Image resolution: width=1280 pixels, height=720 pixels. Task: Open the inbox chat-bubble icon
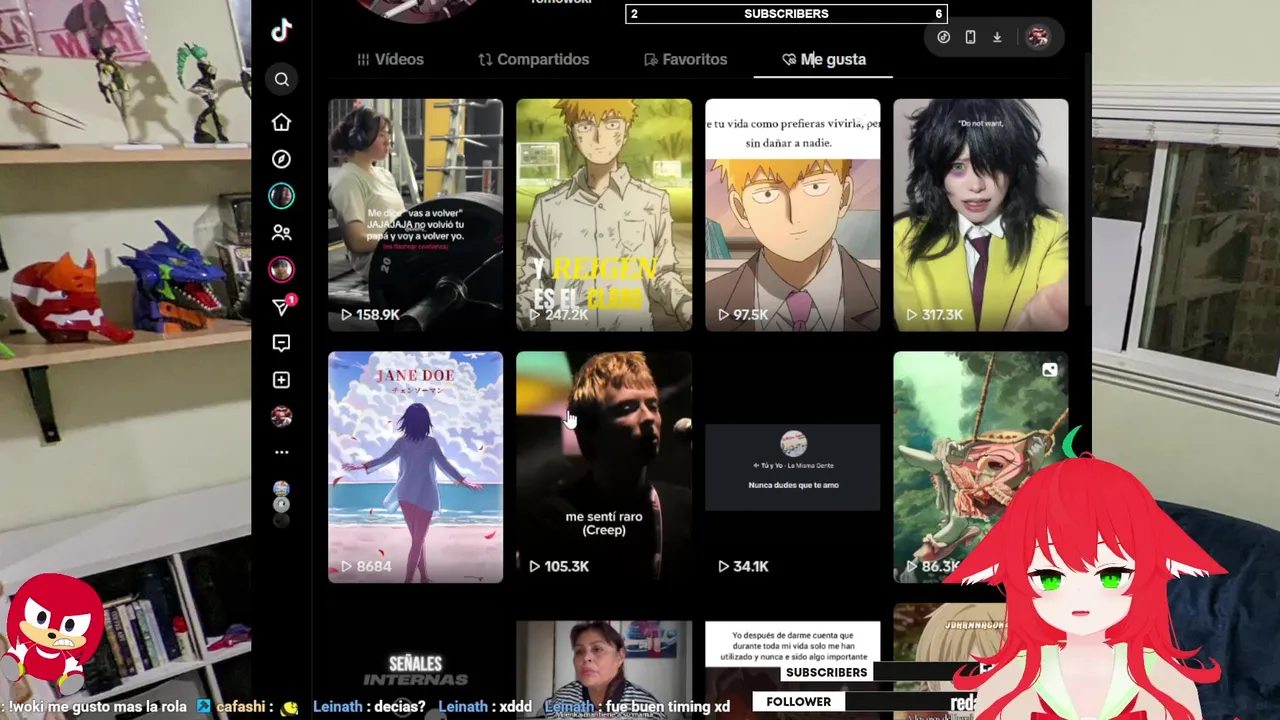(x=281, y=343)
